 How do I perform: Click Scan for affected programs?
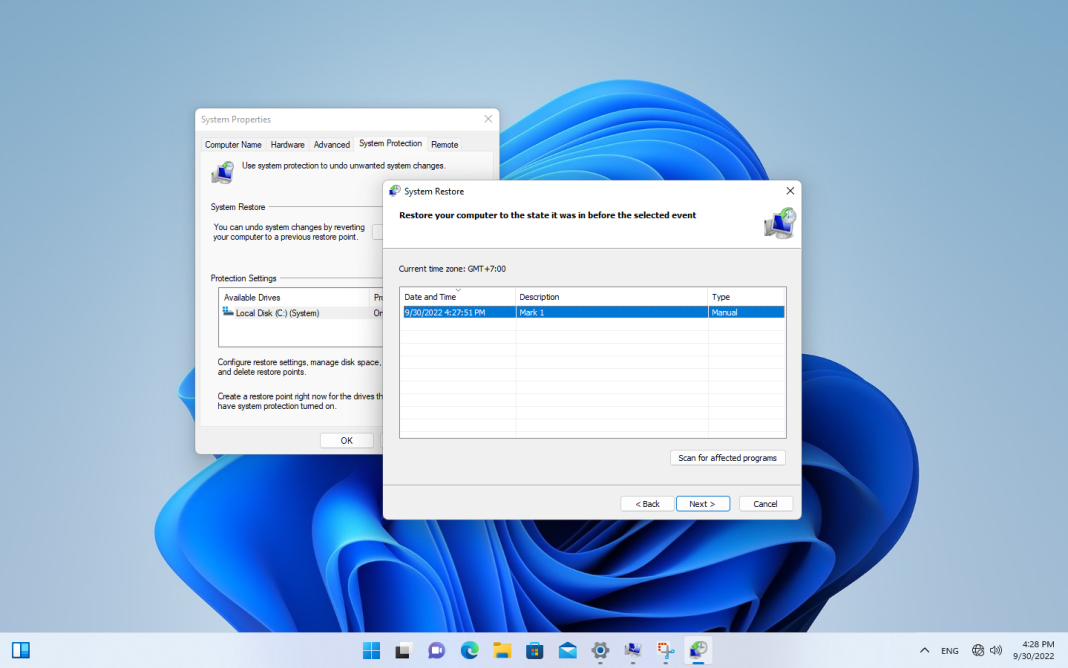pyautogui.click(x=727, y=458)
